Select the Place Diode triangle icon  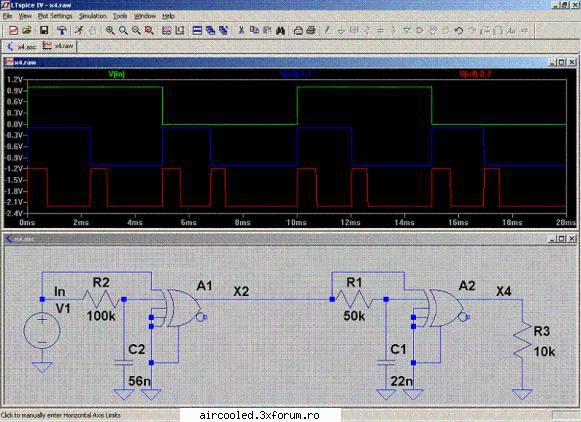click(407, 30)
